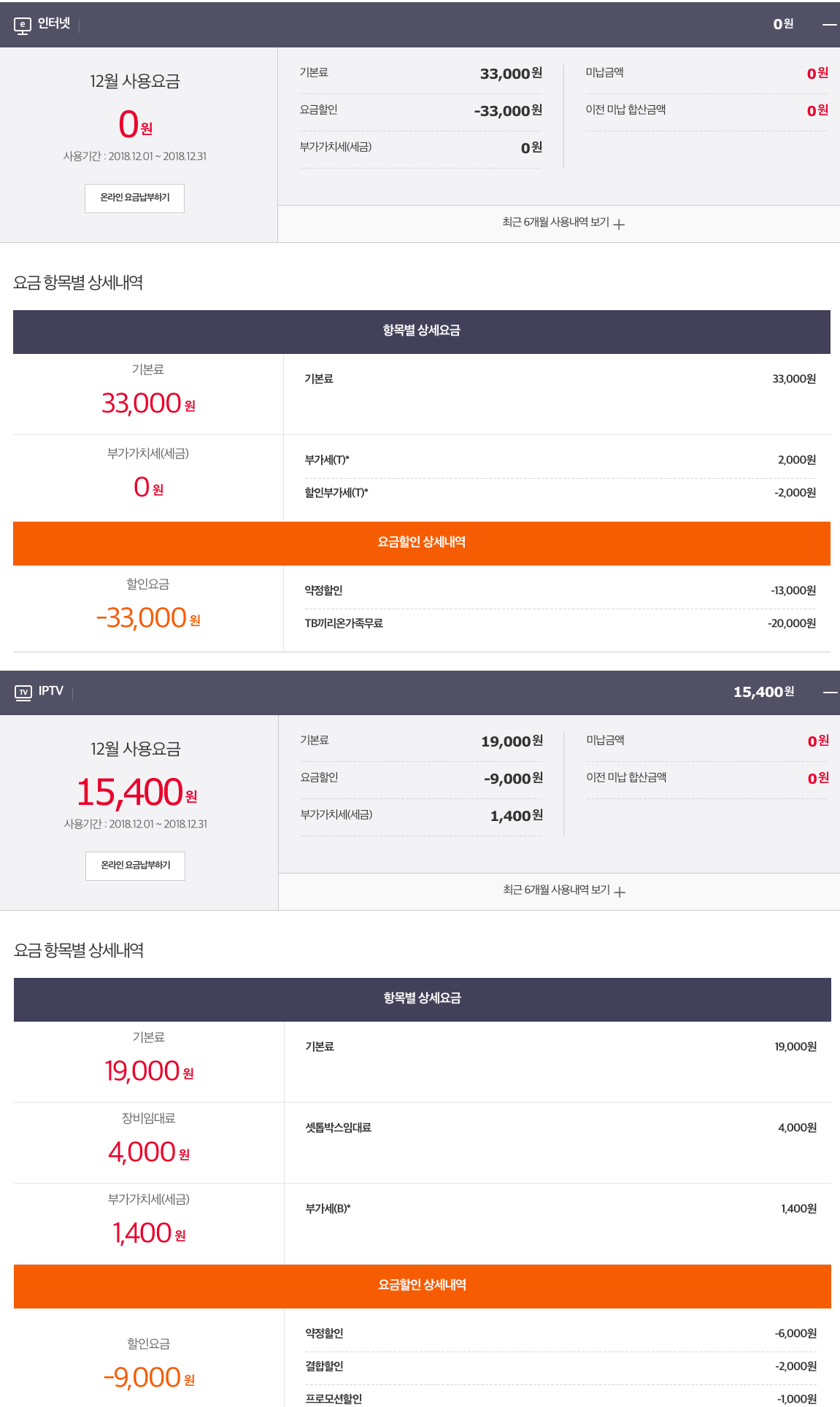Select the 인터넷 section title label

tap(54, 24)
